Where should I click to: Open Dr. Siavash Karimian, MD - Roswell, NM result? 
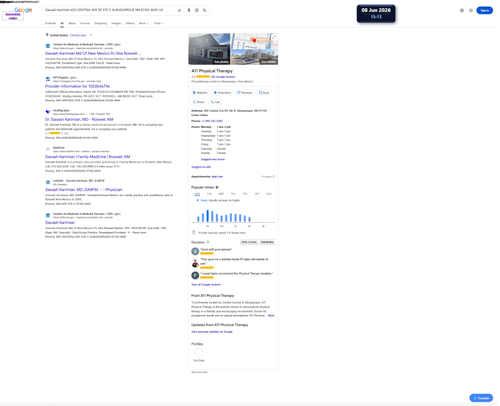[79, 119]
